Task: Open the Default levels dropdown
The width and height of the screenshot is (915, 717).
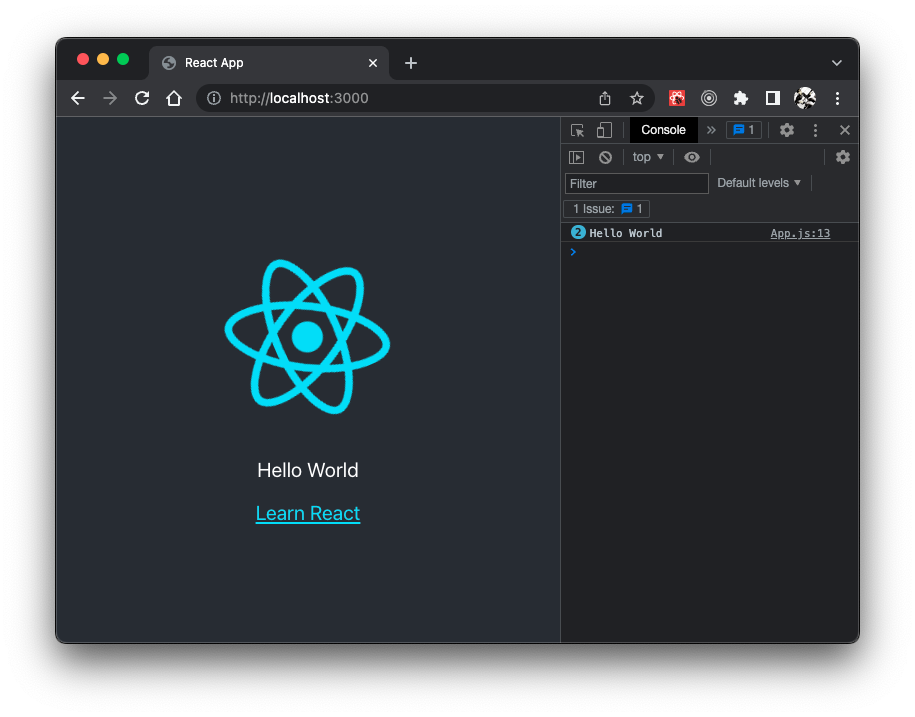Action: tap(759, 183)
